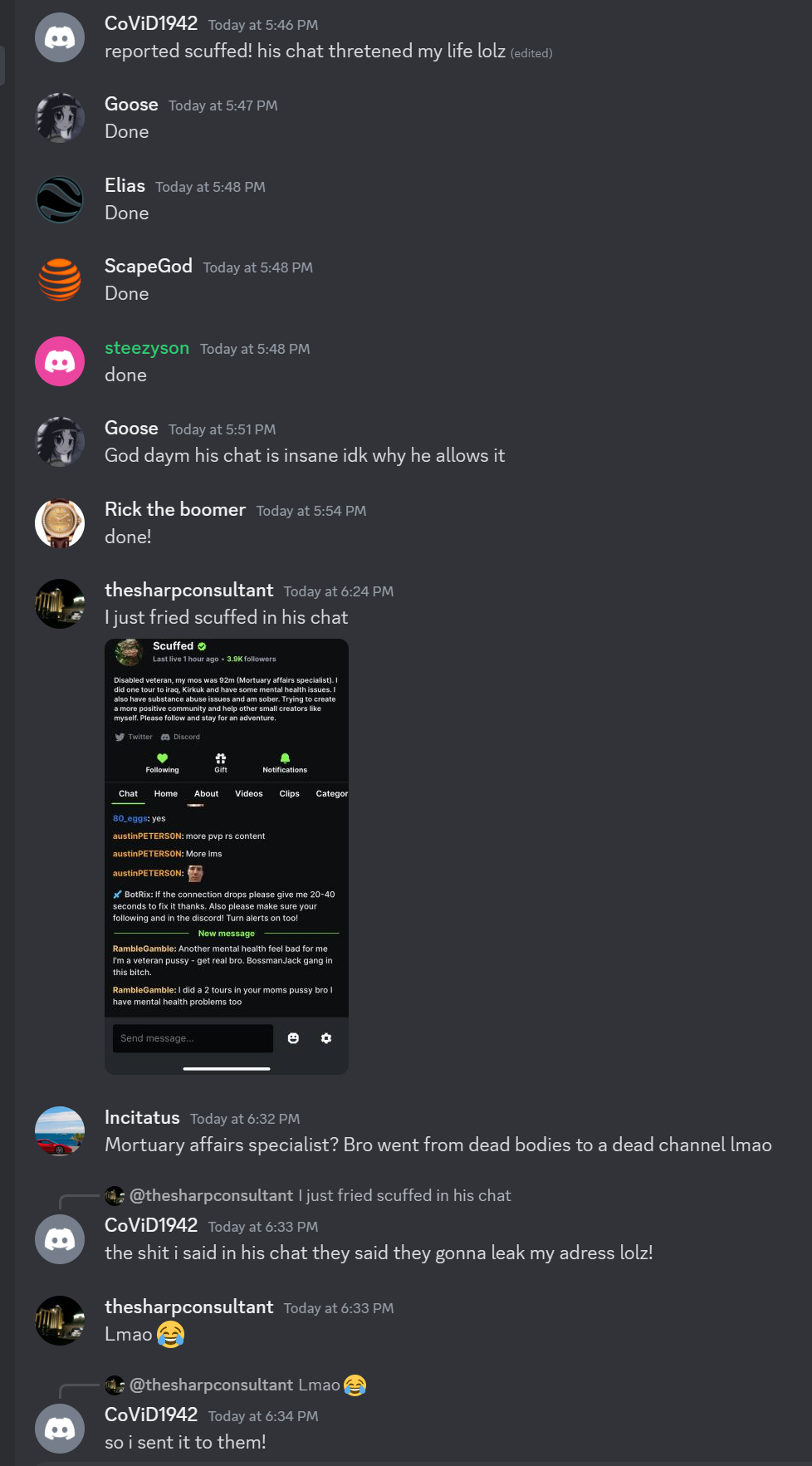This screenshot has width=812, height=1466.
Task: Click steezyson's pink Discord avatar
Action: (x=60, y=361)
